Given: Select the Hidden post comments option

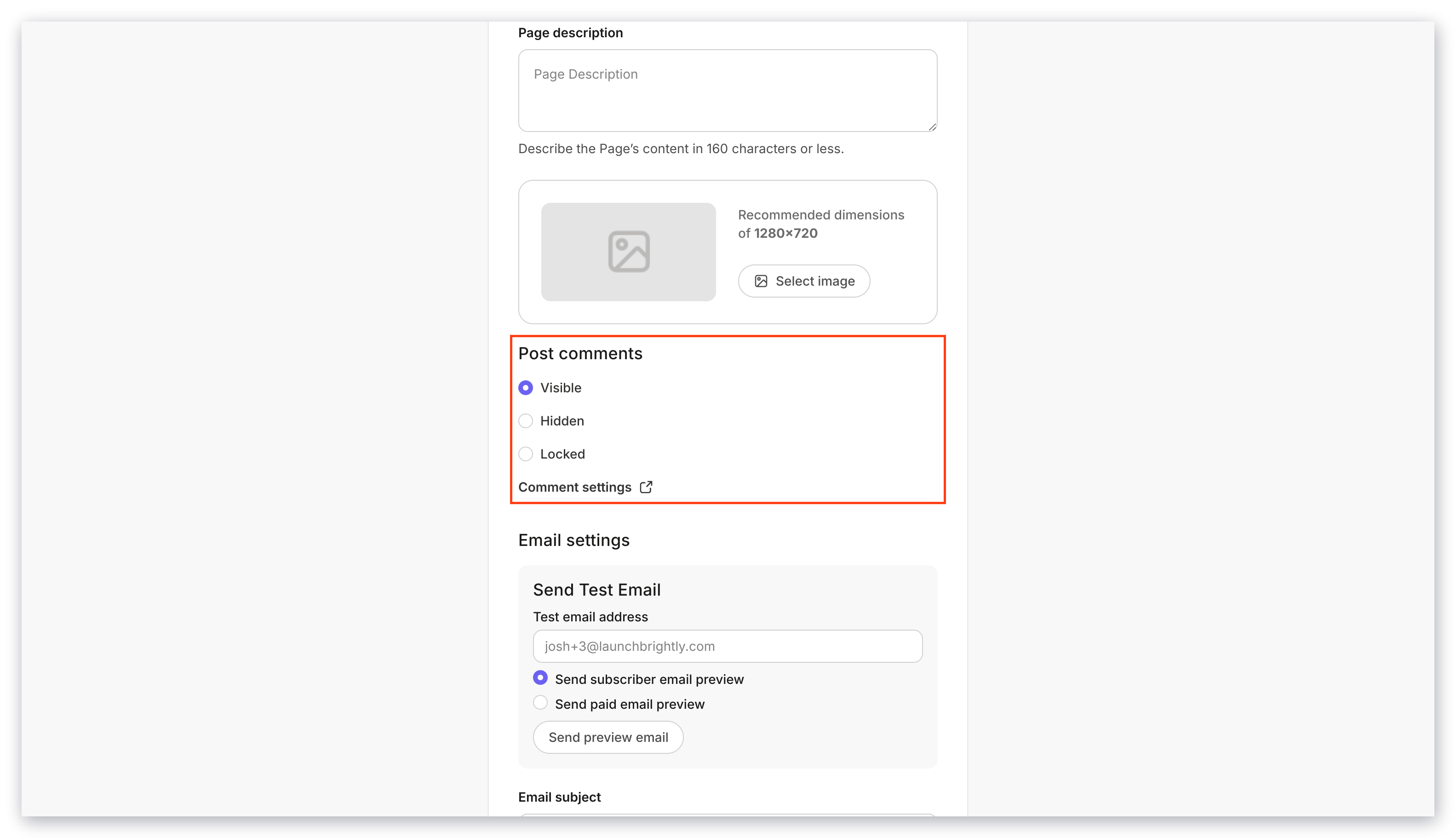Looking at the screenshot, I should click(x=526, y=421).
